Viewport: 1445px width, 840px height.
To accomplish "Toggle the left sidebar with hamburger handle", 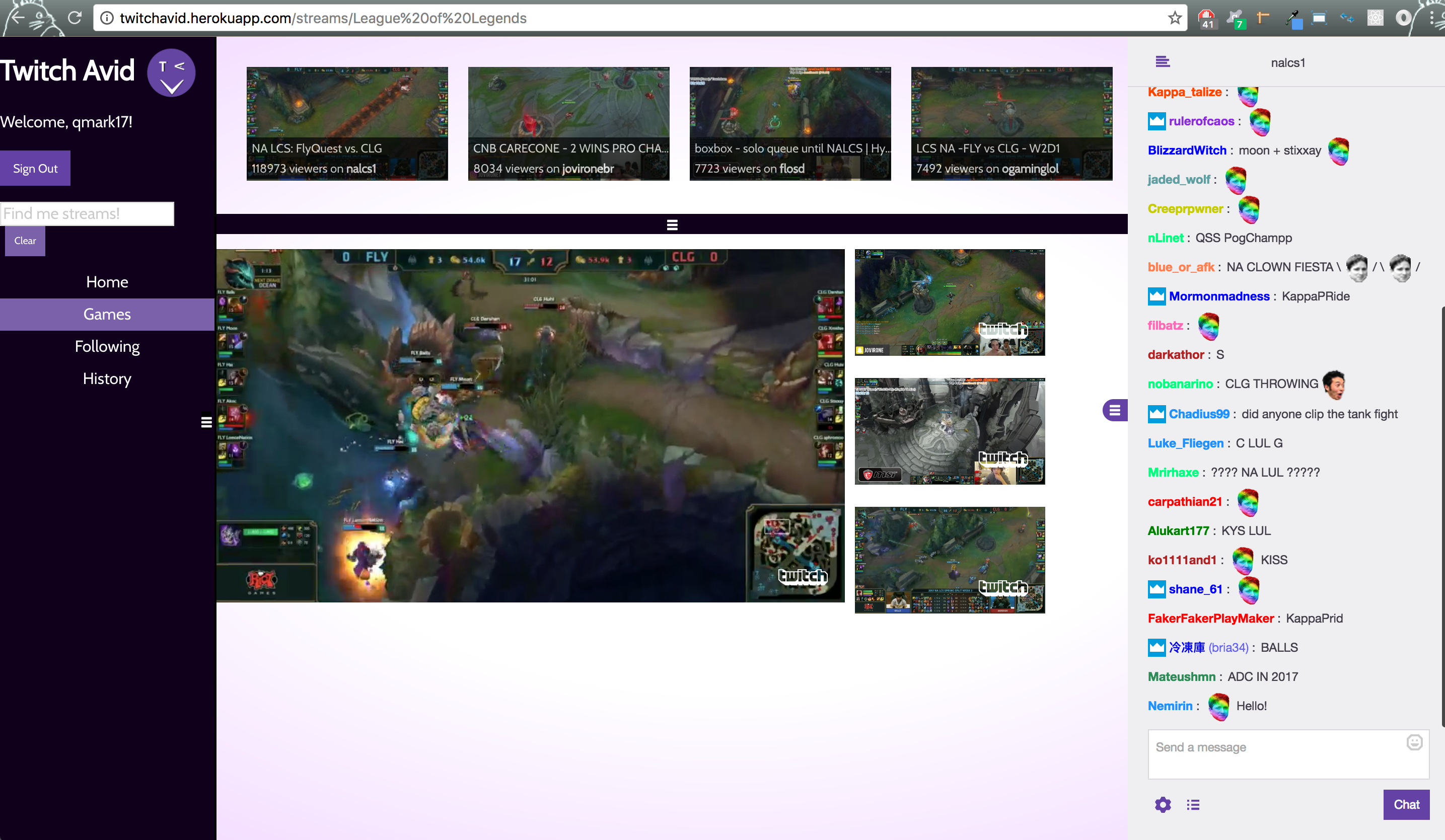I will tap(206, 422).
